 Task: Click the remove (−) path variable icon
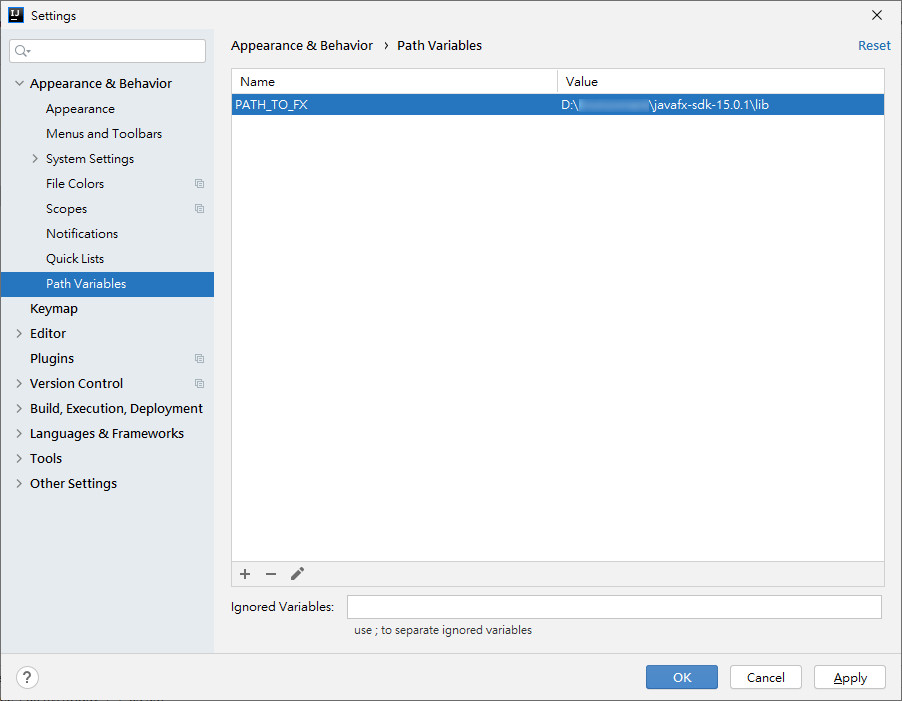coord(271,574)
